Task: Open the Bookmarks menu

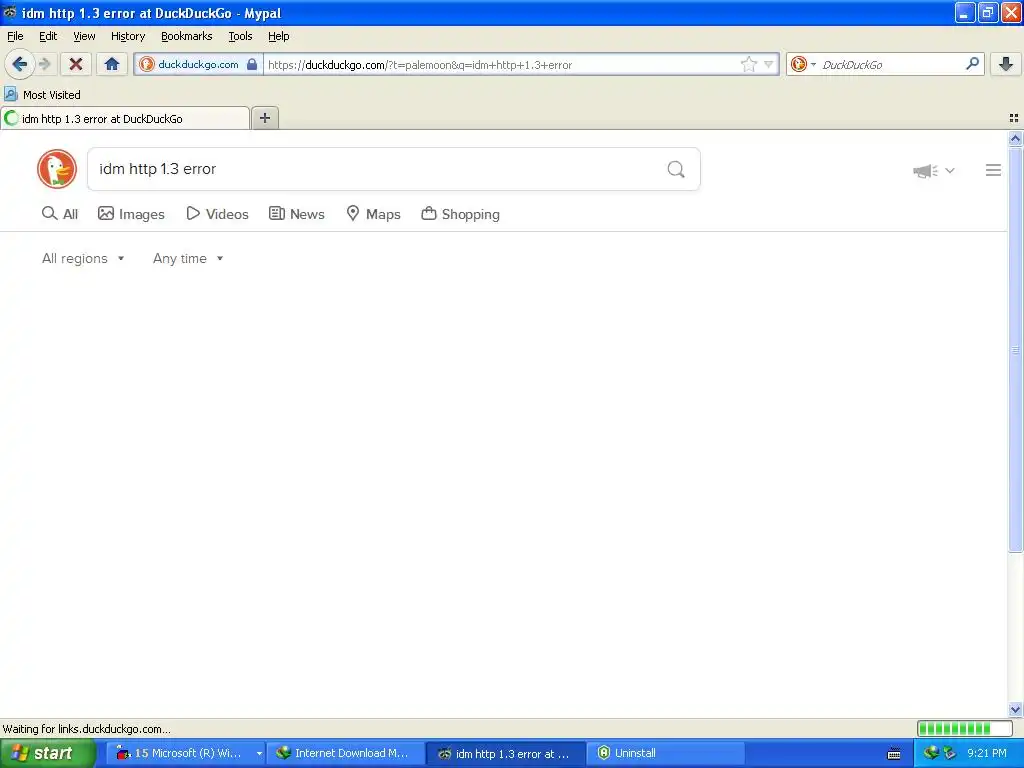Action: point(187,36)
